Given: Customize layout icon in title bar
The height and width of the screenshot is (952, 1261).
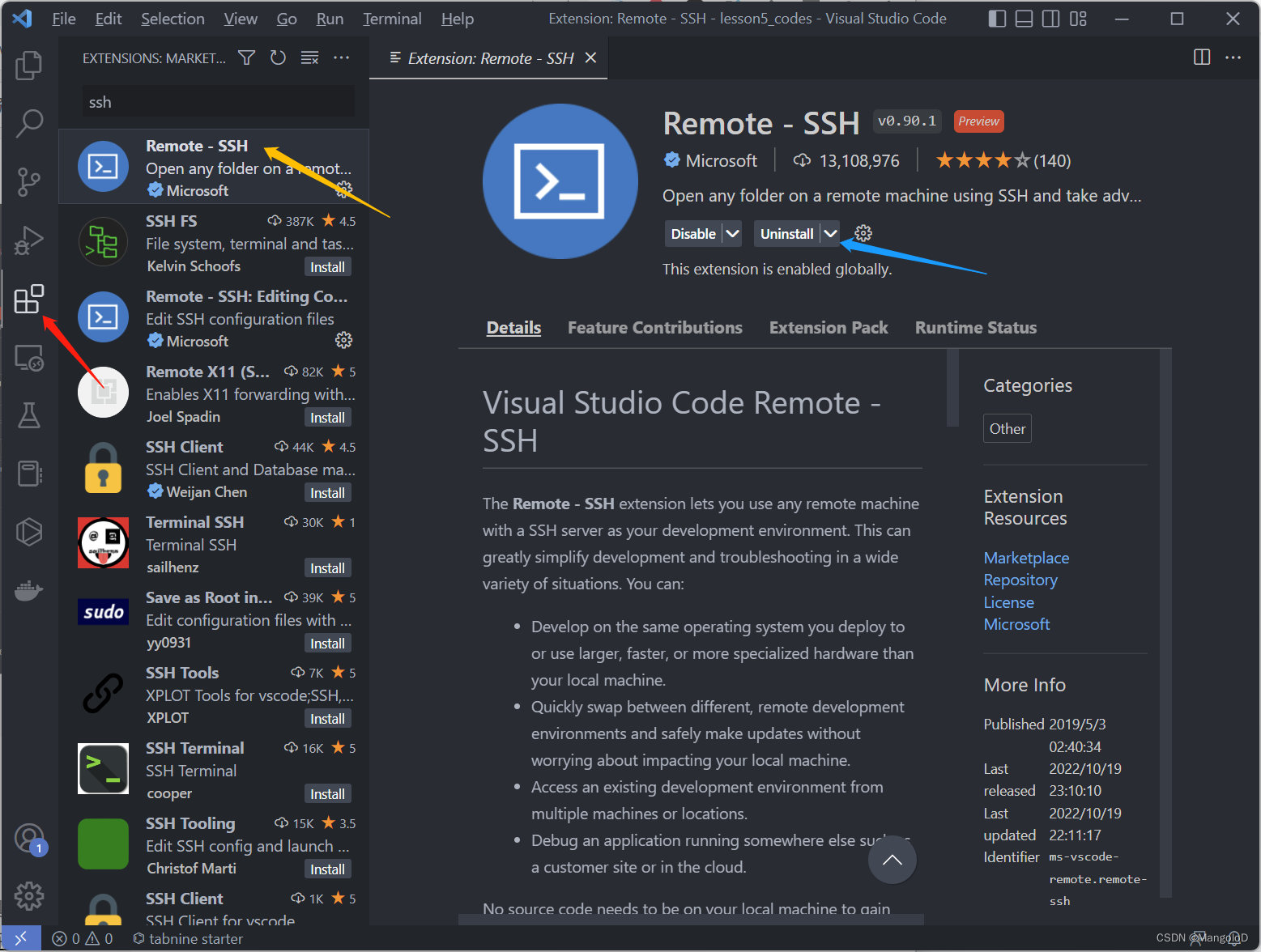Looking at the screenshot, I should click(1078, 19).
